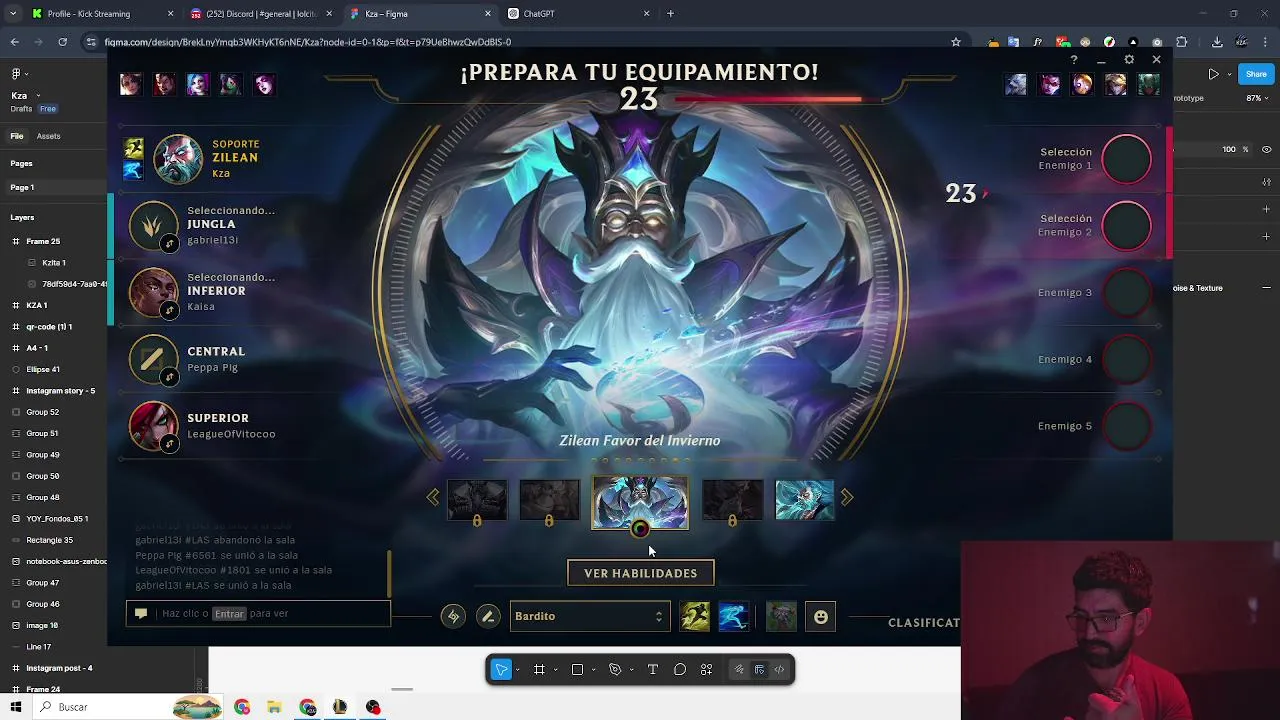This screenshot has width=1280, height=720.
Task: Click the chat input field
Action: [258, 613]
